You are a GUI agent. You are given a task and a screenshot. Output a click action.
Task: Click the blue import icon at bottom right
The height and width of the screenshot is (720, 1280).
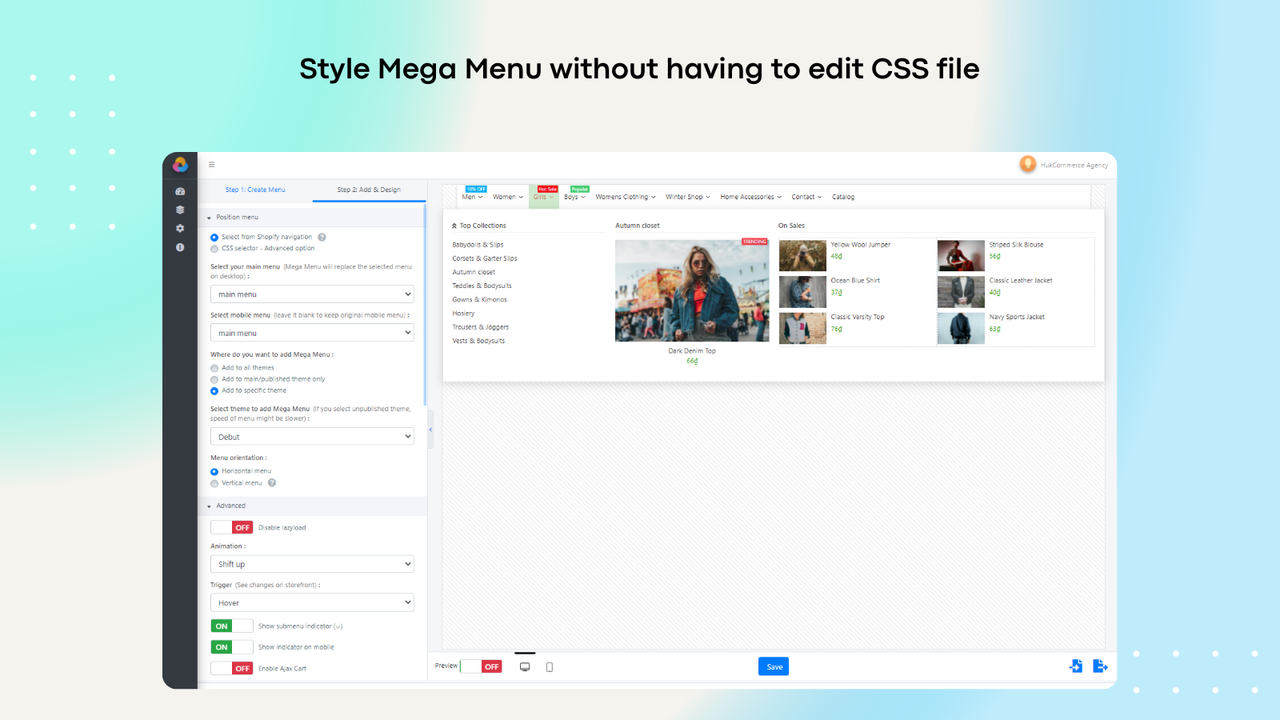1075,665
